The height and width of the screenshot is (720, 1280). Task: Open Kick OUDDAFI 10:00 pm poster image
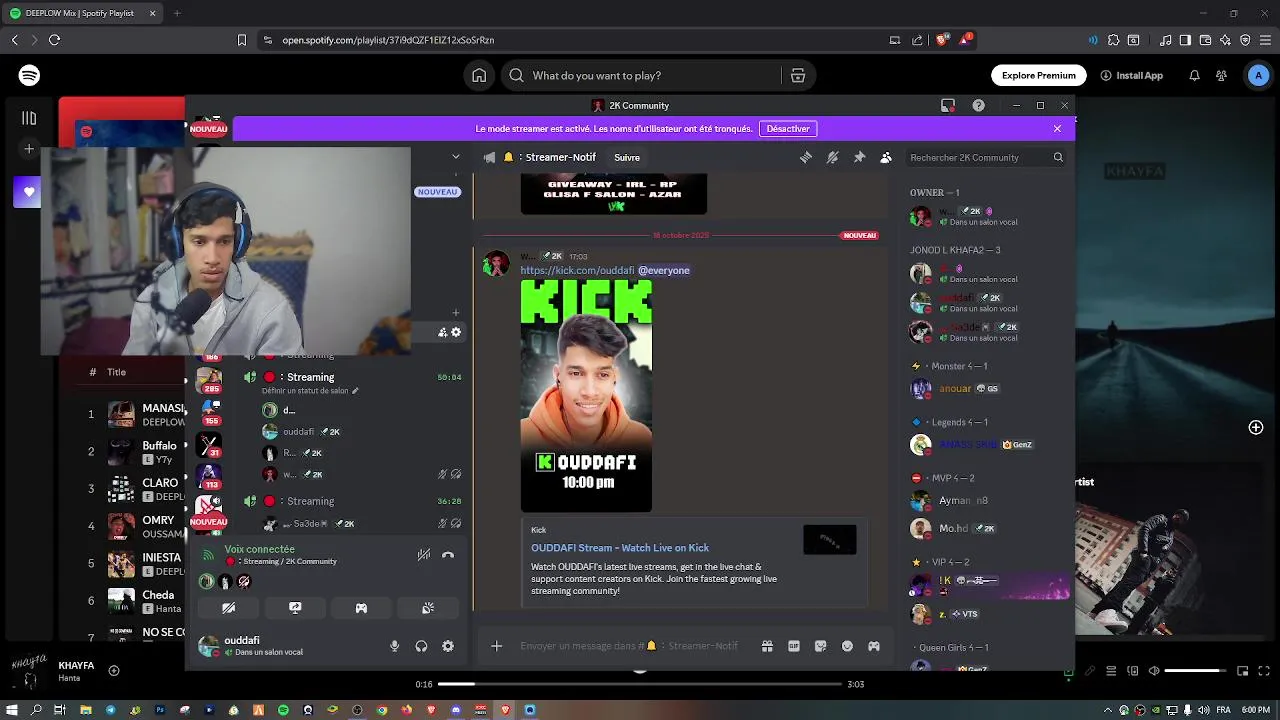coord(586,396)
